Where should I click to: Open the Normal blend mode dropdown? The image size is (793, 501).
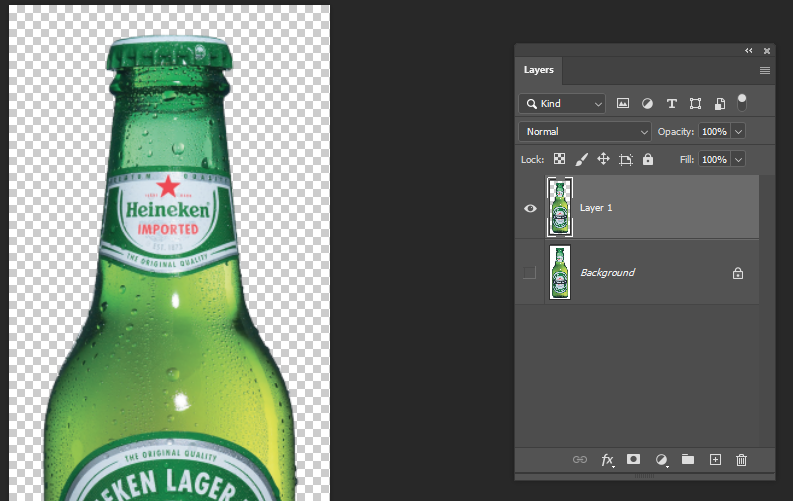click(x=585, y=131)
